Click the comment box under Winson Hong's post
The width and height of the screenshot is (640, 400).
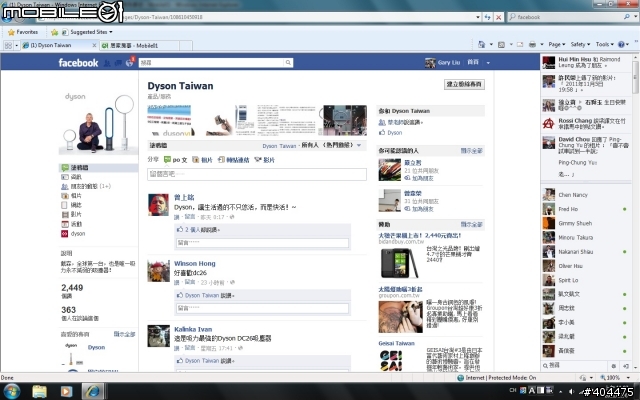[x=262, y=308]
